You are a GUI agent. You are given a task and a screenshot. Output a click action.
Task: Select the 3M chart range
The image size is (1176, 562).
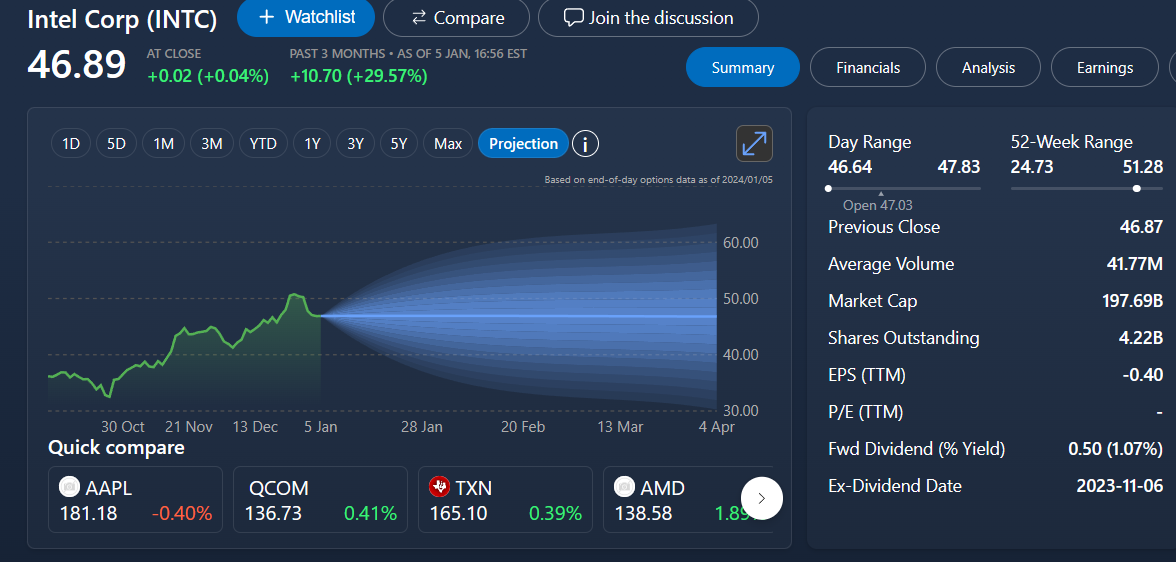pyautogui.click(x=212, y=143)
